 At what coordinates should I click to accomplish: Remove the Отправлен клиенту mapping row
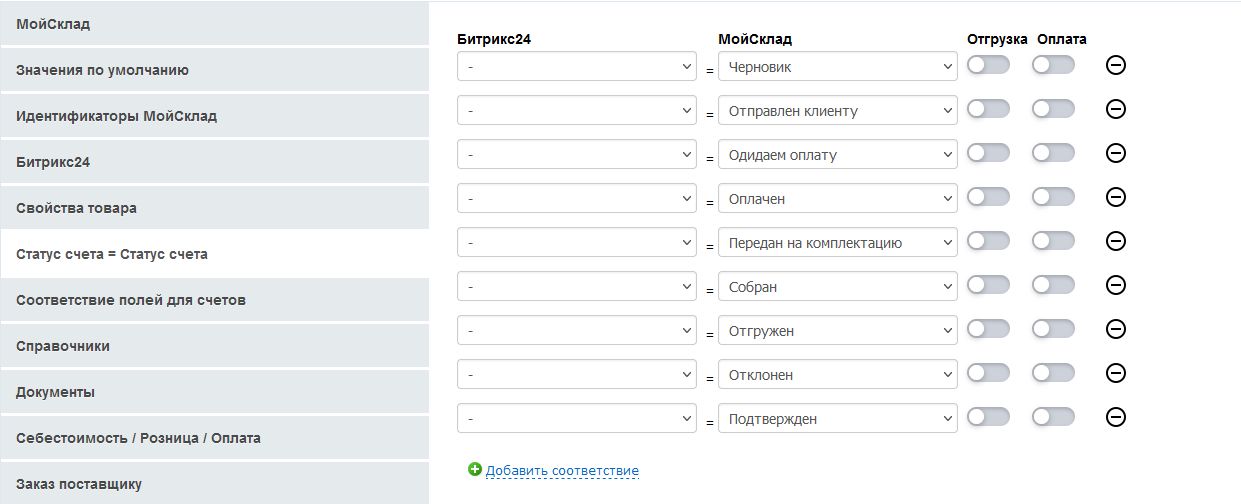(1116, 109)
